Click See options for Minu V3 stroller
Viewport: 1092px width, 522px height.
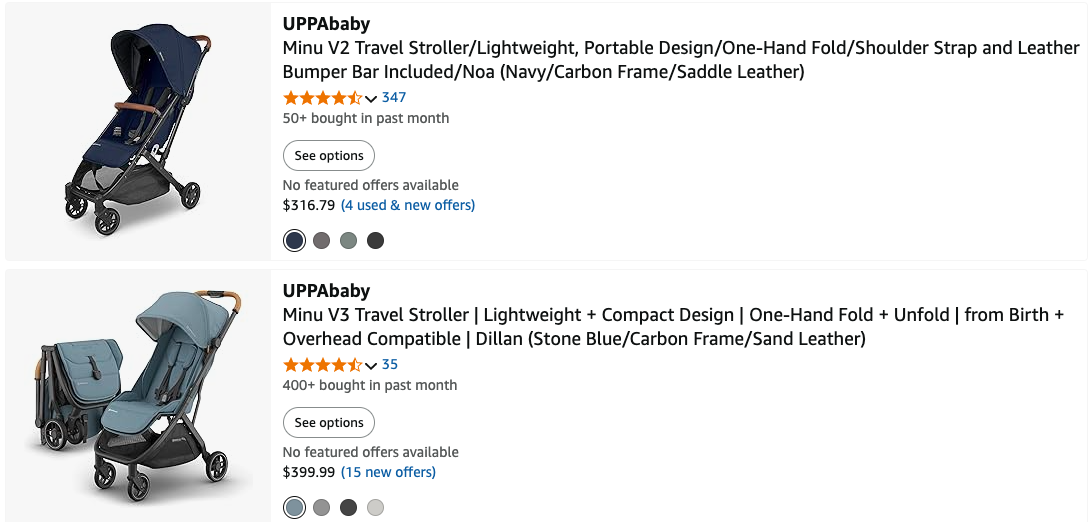[x=329, y=423]
